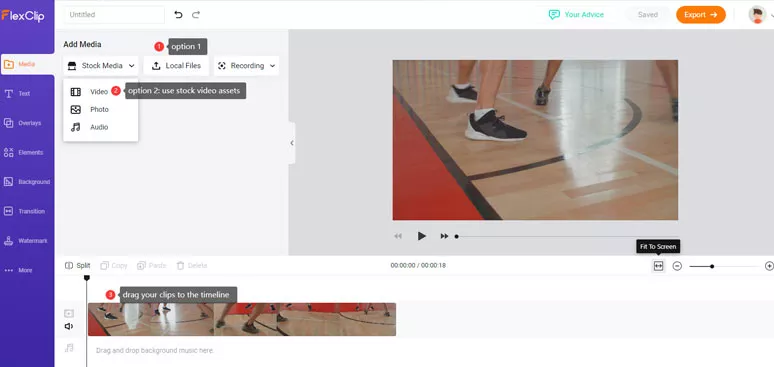Image resolution: width=774 pixels, height=367 pixels.
Task: Click the preview progress bar
Action: tap(567, 236)
